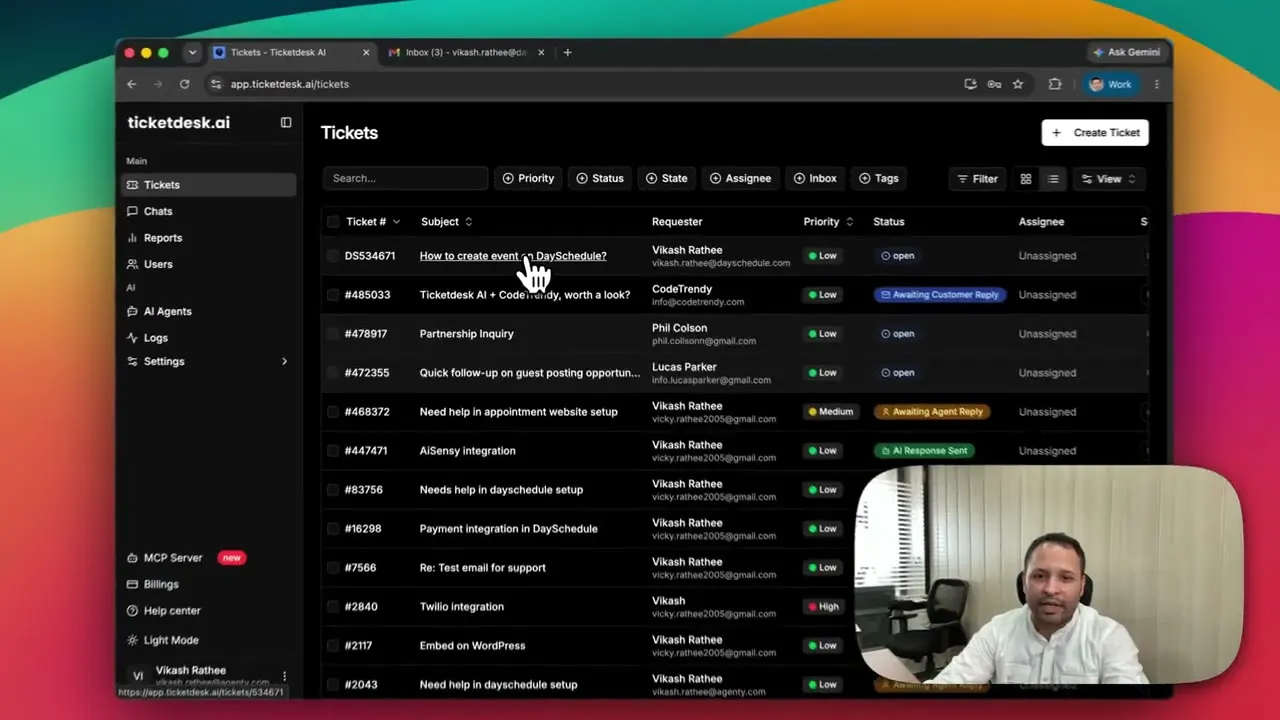This screenshot has width=1280, height=720.
Task: Sort by the Priority column header
Action: (x=829, y=222)
